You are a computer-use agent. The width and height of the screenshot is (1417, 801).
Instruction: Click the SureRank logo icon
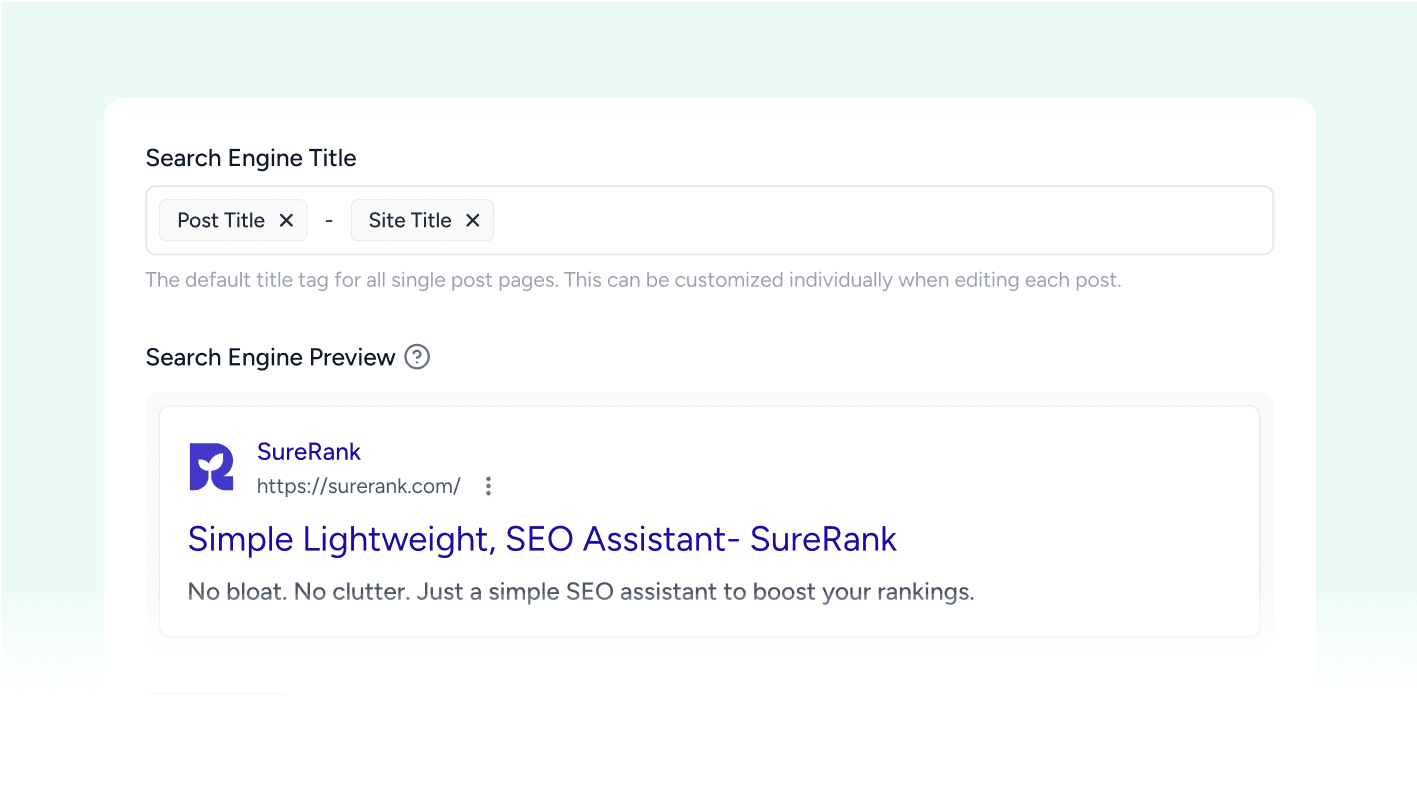tap(211, 467)
